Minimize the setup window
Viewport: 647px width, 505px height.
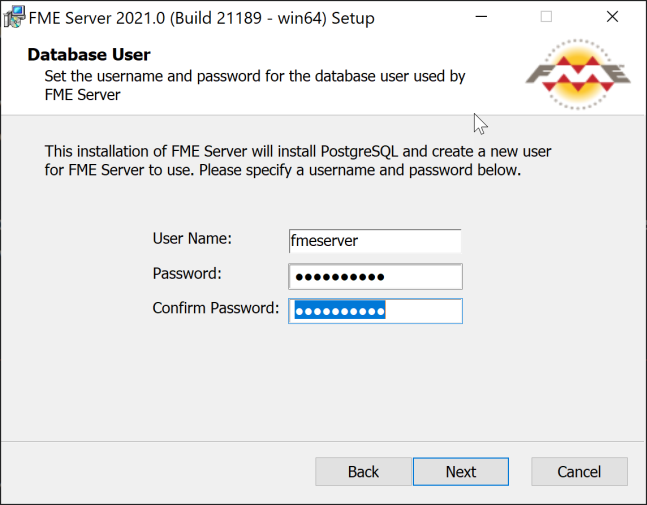481,17
